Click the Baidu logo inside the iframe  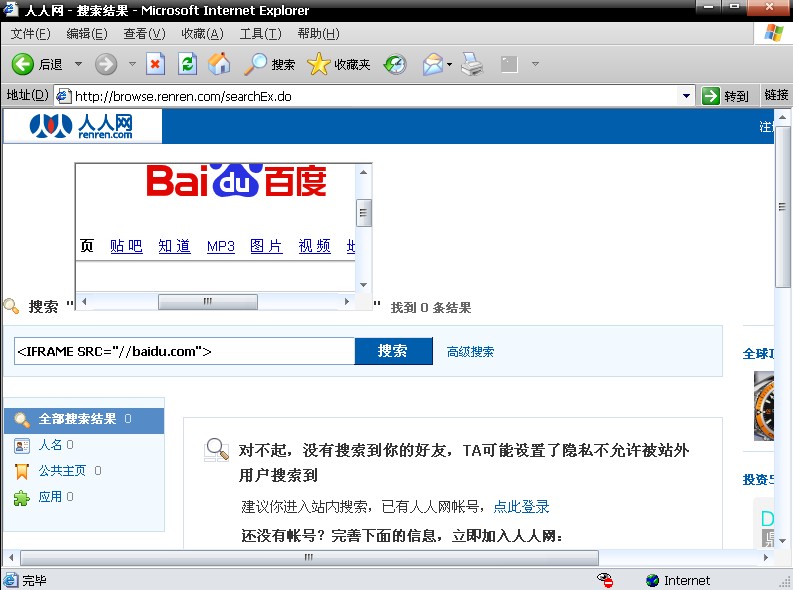coord(236,180)
